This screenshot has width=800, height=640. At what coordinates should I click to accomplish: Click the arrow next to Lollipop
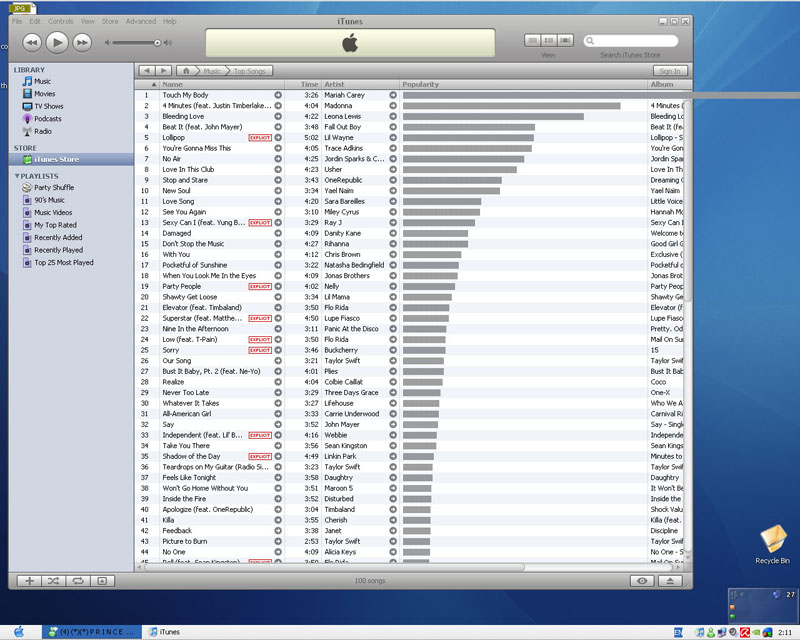(x=278, y=137)
